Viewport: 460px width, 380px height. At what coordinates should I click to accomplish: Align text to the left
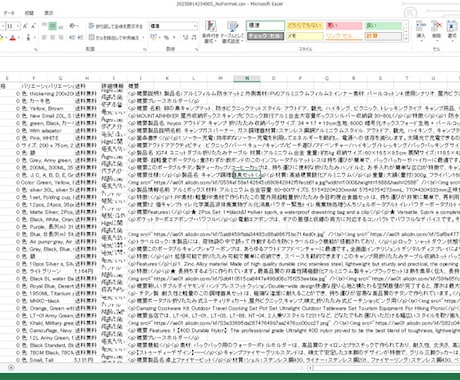coord(44,38)
